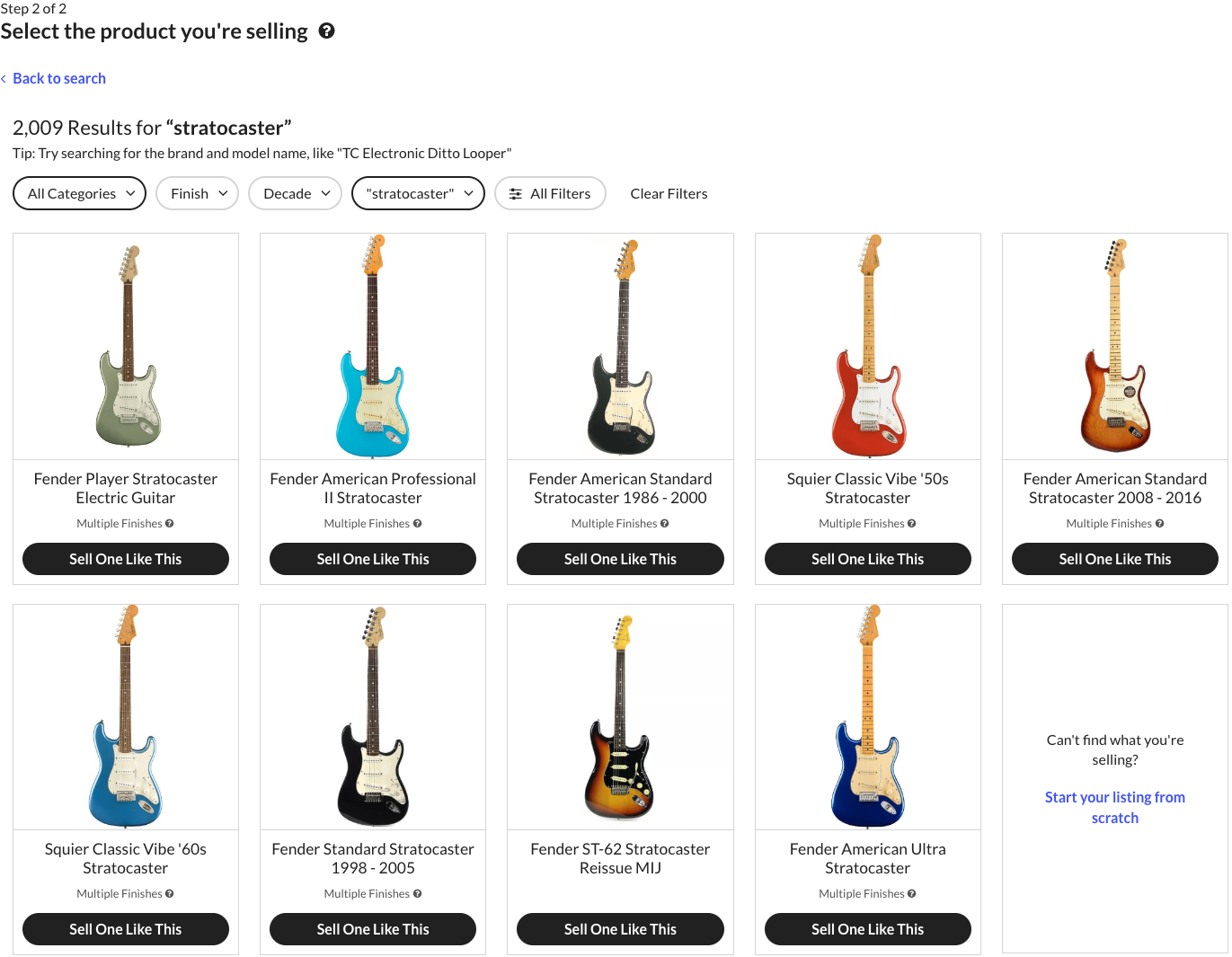This screenshot has height=957, width=1232.
Task: Click the Clear Filters link
Action: tap(669, 193)
